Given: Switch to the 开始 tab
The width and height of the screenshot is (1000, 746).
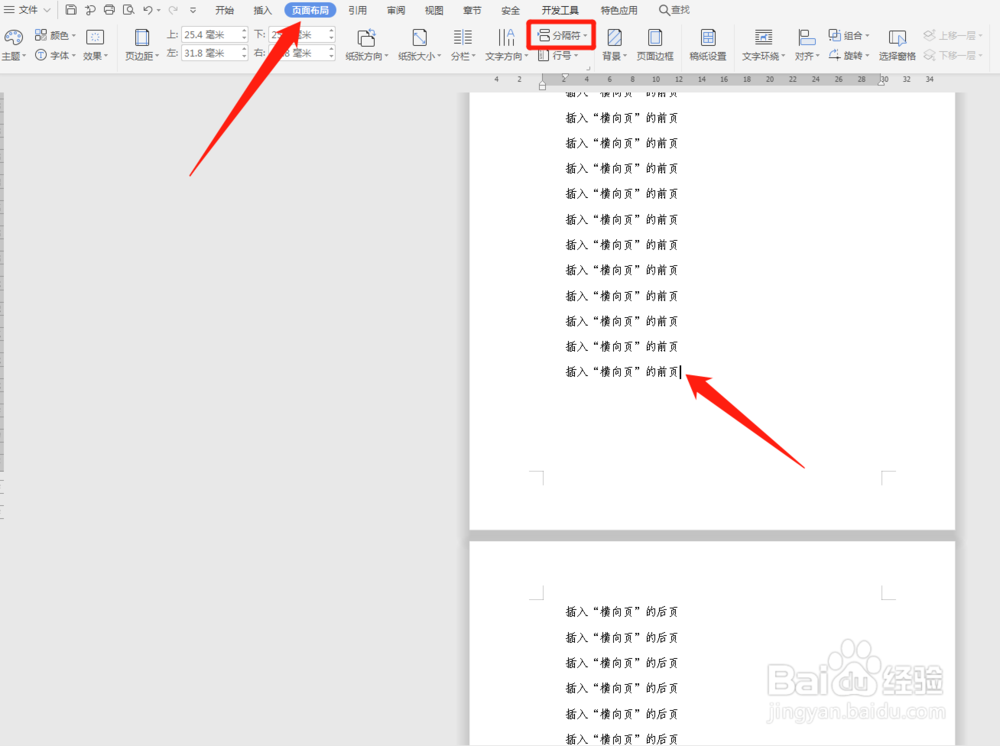Looking at the screenshot, I should point(224,10).
